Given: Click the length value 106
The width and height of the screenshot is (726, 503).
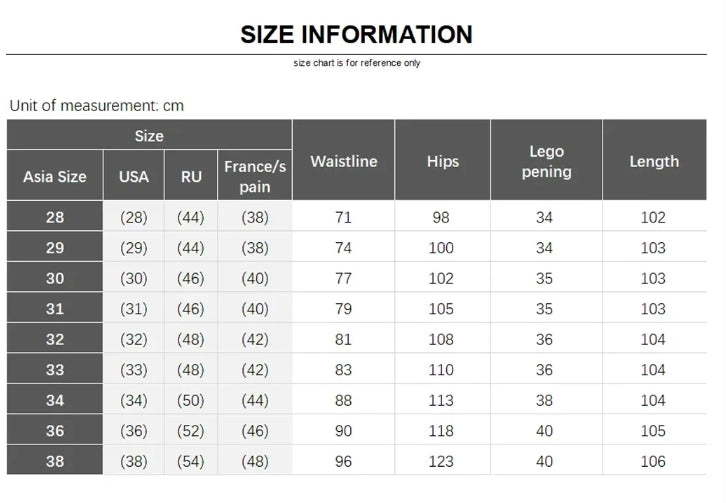Looking at the screenshot, I should 654,461.
